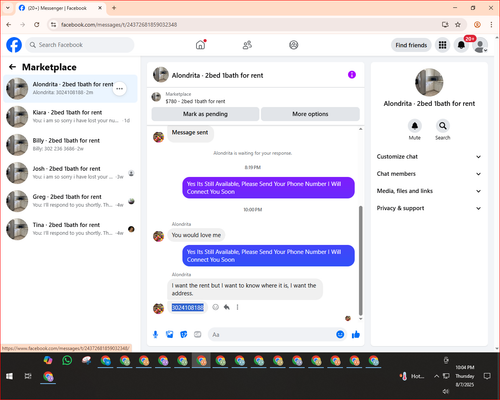Focus the Aa message input field
Screen dimensions: 500x400
click(x=272, y=334)
